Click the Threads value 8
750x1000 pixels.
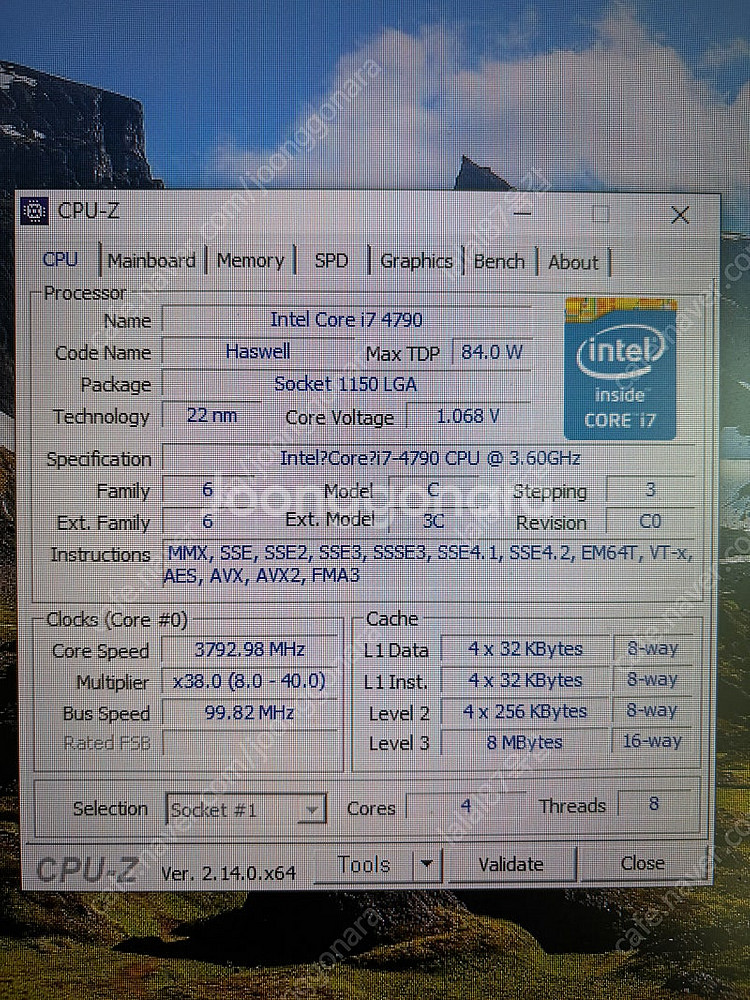coord(654,804)
